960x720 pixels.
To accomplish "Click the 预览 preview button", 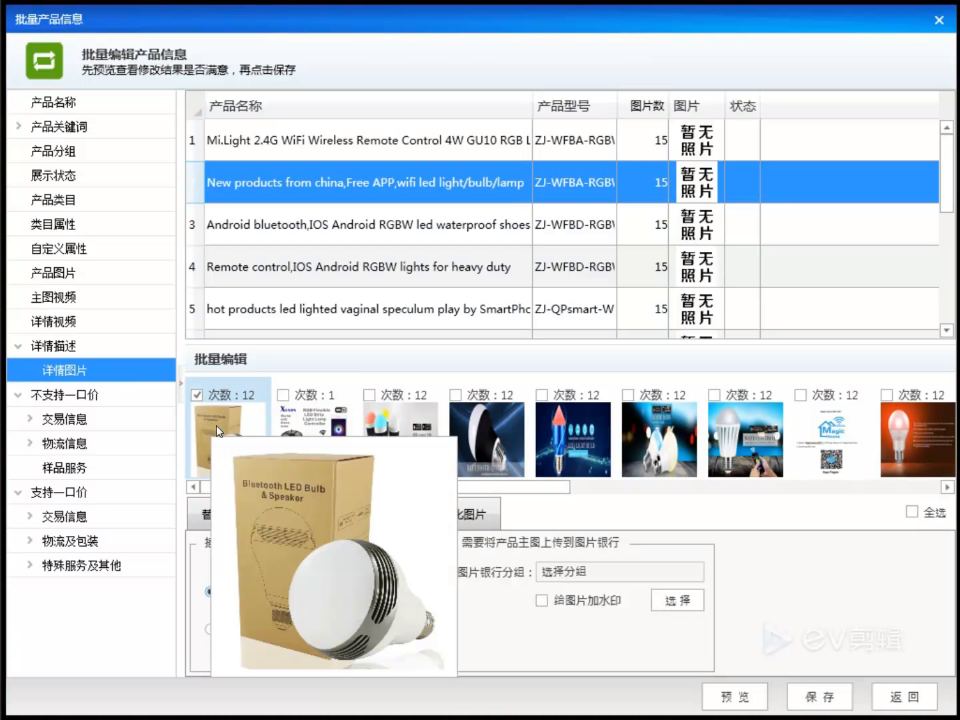I will pyautogui.click(x=735, y=697).
